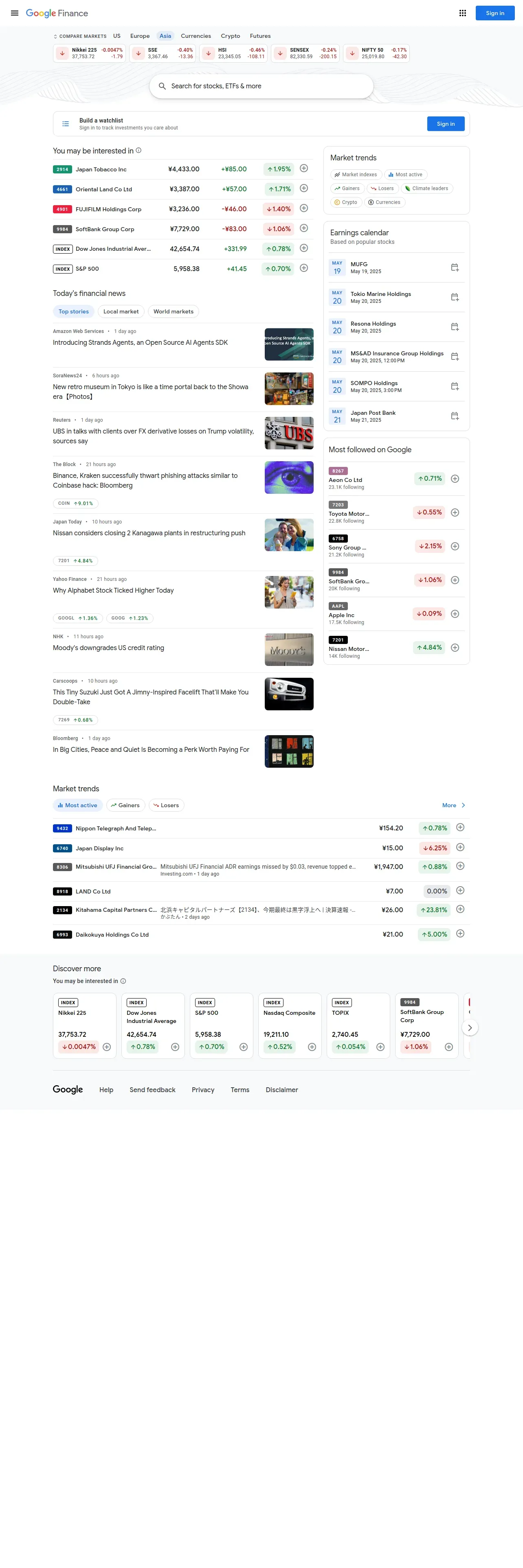Open the sidebar Crypto trend chip
Viewport: 523px width, 1568px height.
346,202
